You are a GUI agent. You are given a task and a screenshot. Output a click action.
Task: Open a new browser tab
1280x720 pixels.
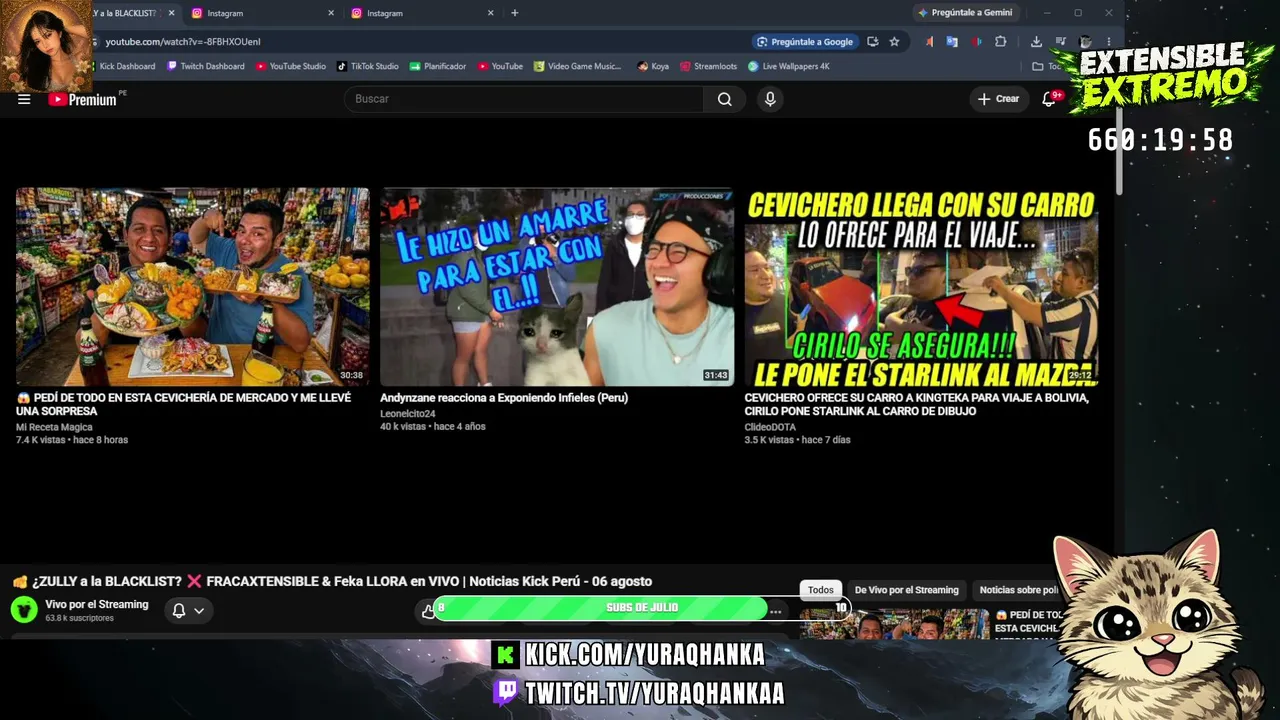pyautogui.click(x=515, y=13)
